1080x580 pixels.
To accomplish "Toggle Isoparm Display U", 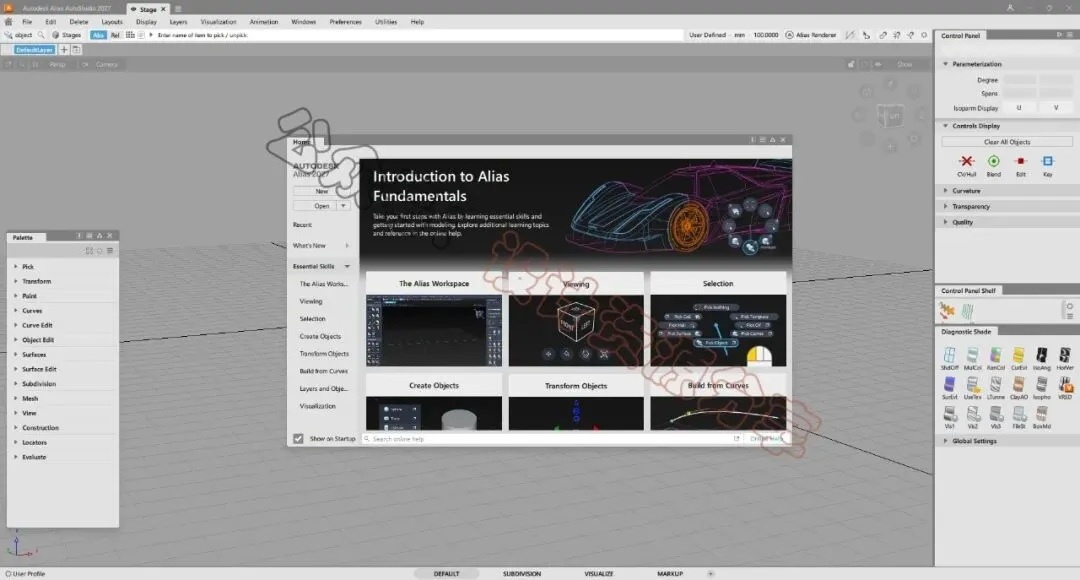I will (1019, 107).
